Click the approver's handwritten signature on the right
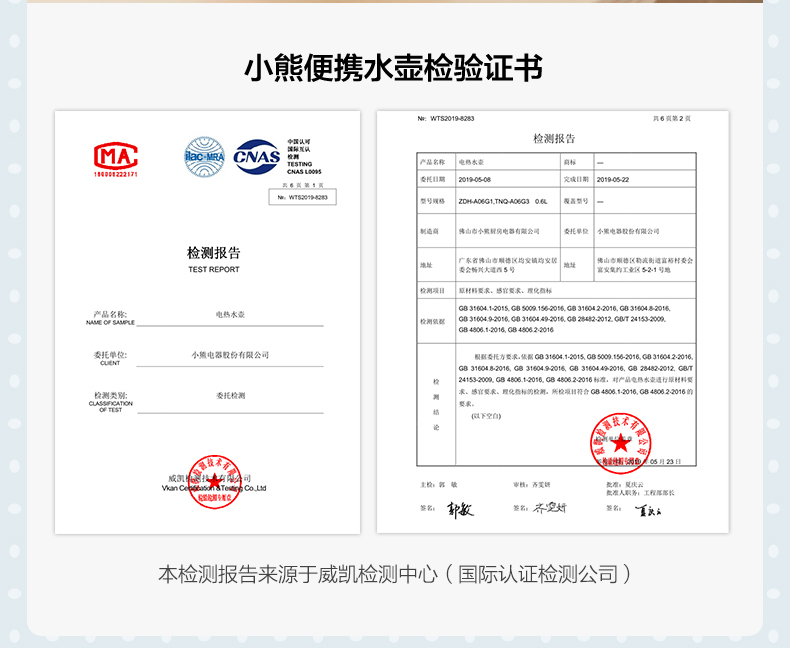 648,510
